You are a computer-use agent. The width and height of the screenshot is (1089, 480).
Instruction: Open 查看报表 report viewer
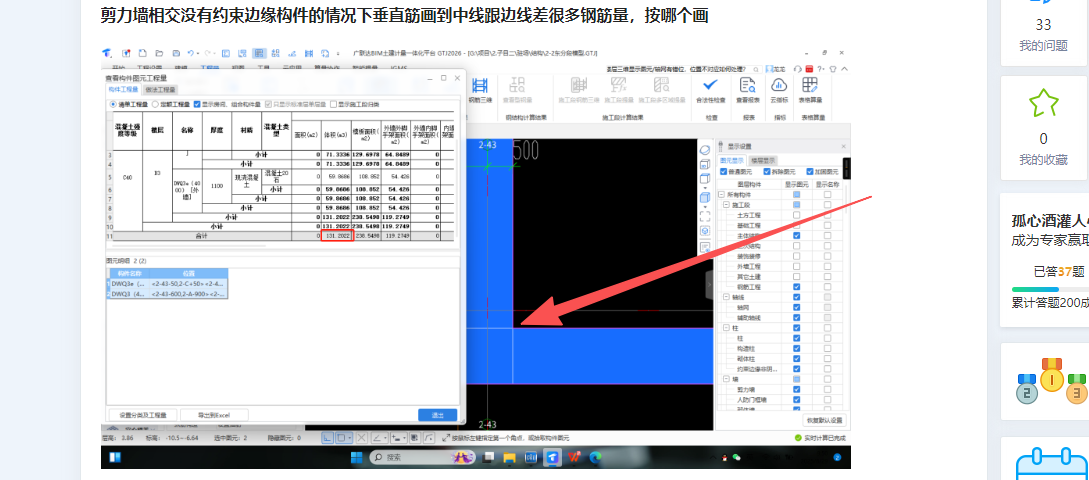[x=747, y=90]
